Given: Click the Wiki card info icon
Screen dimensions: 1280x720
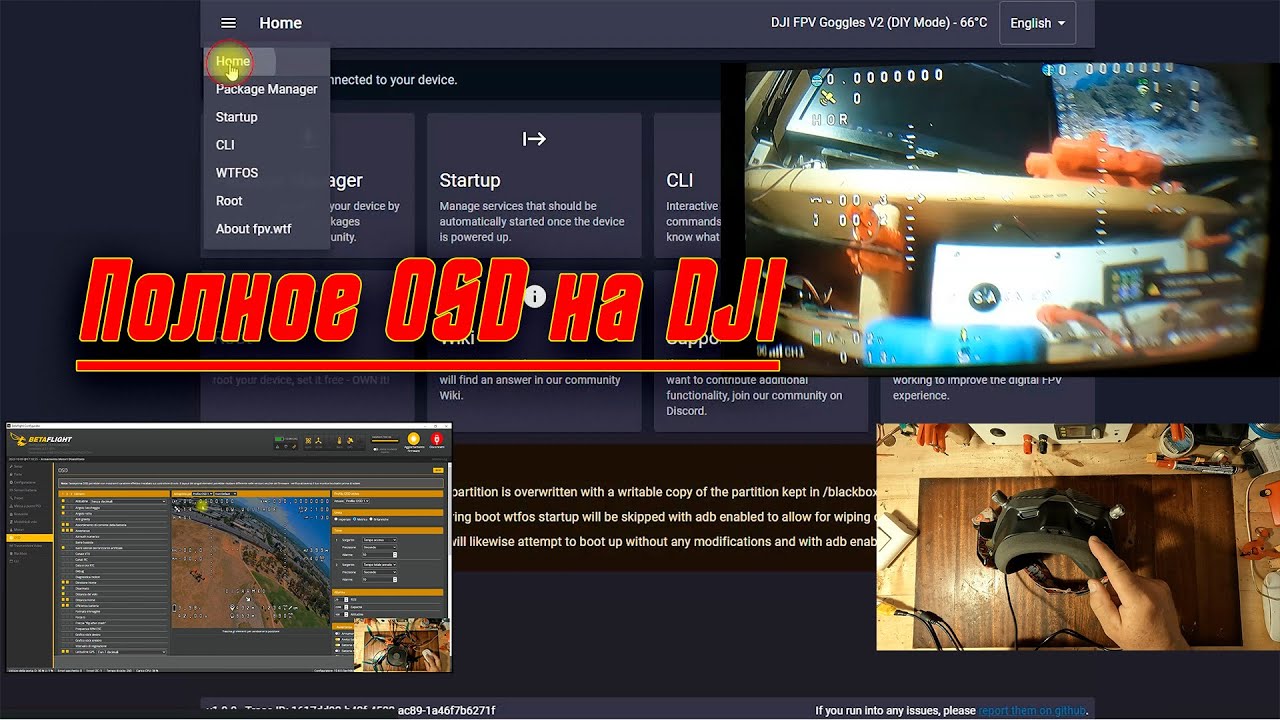Looking at the screenshot, I should click(x=535, y=296).
